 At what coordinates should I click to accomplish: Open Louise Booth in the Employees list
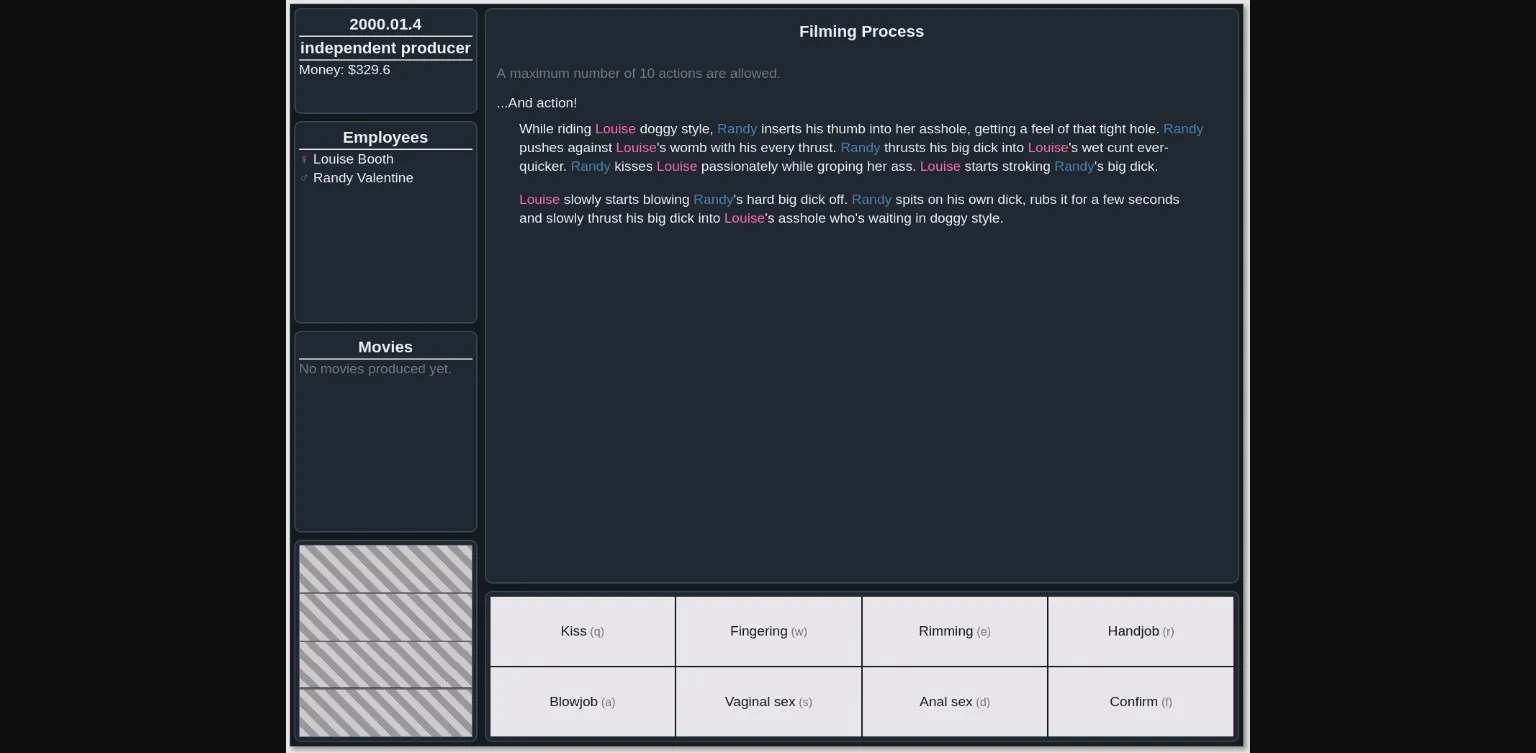[x=352, y=159]
